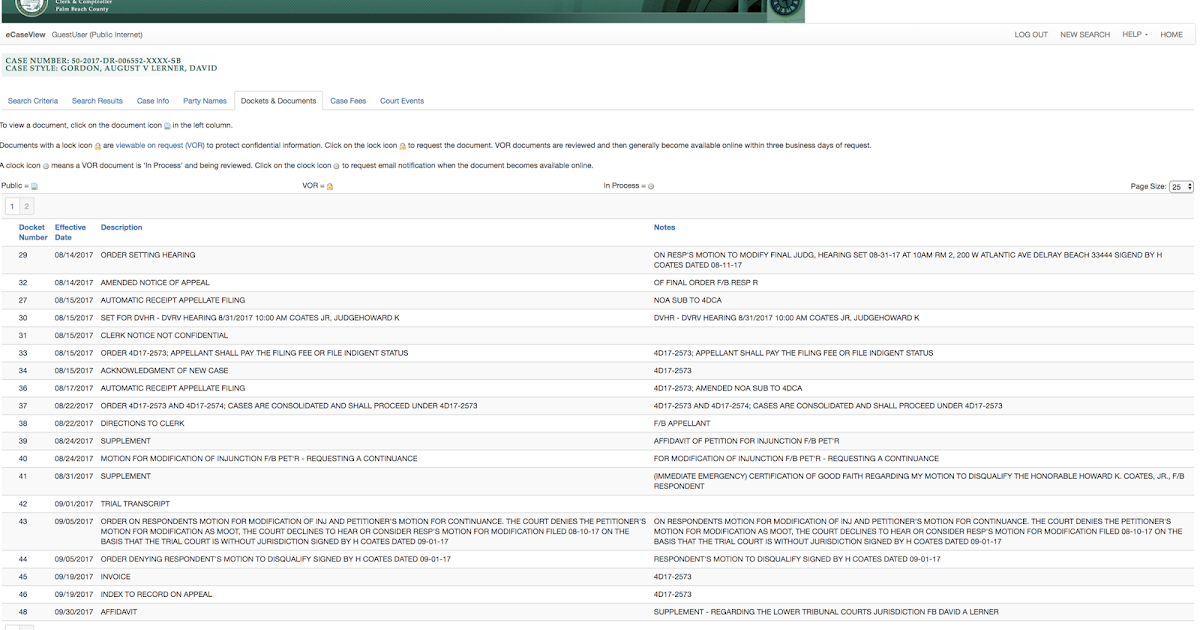The width and height of the screenshot is (1200, 630).
Task: Click the IMMEDIATE EMERGENCY certification note
Action: click(x=919, y=481)
